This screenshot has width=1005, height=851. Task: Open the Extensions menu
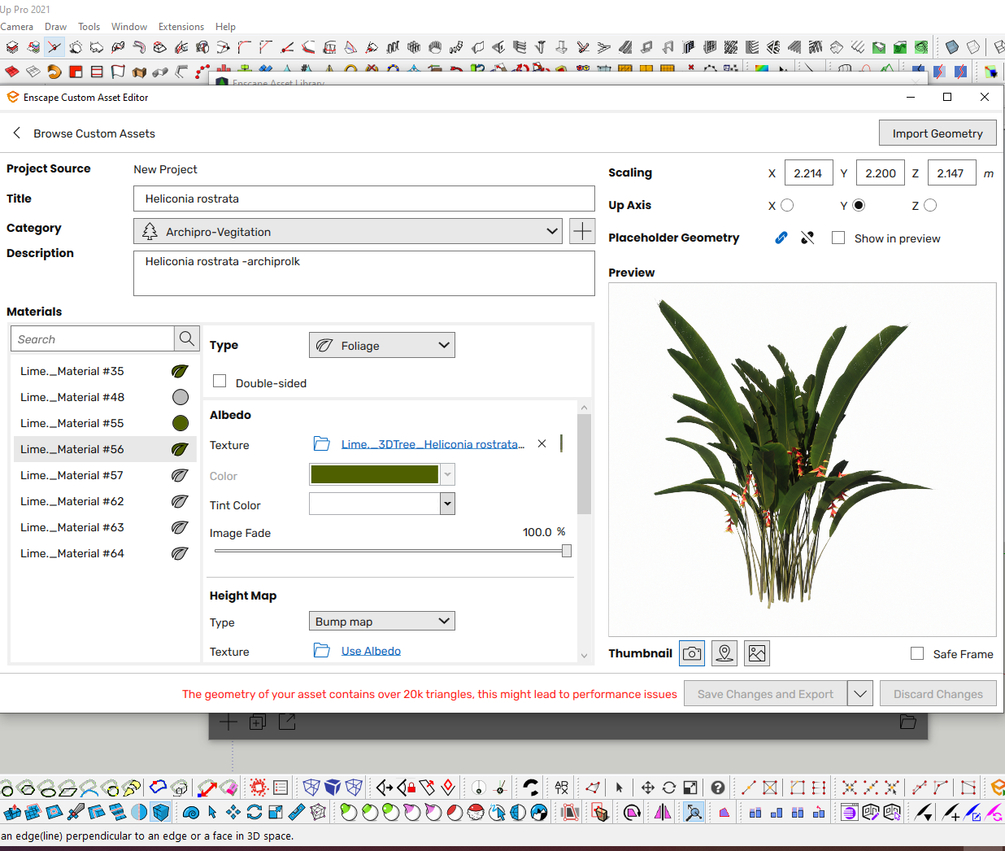point(181,26)
